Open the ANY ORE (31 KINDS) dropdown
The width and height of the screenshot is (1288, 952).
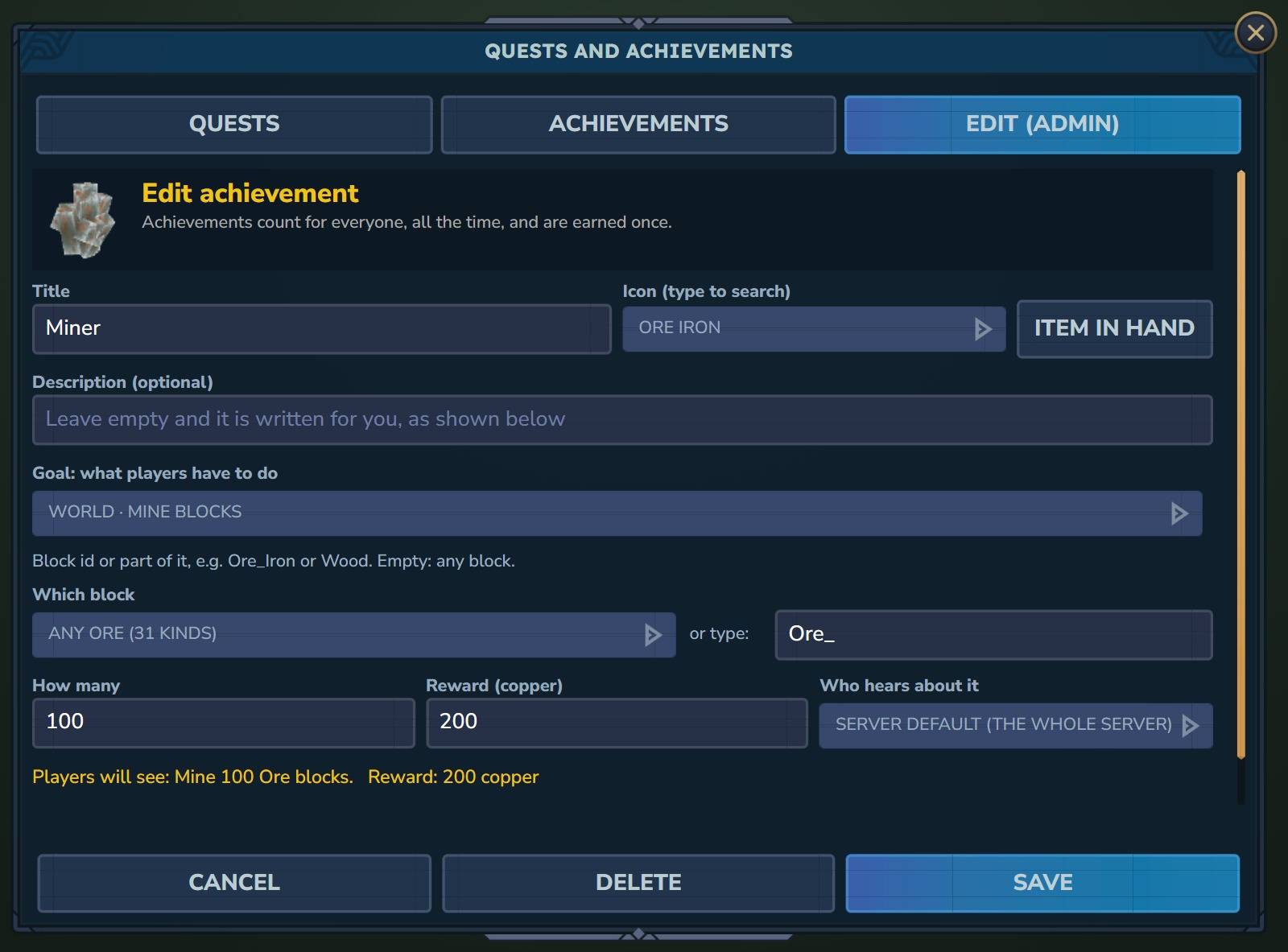(354, 635)
